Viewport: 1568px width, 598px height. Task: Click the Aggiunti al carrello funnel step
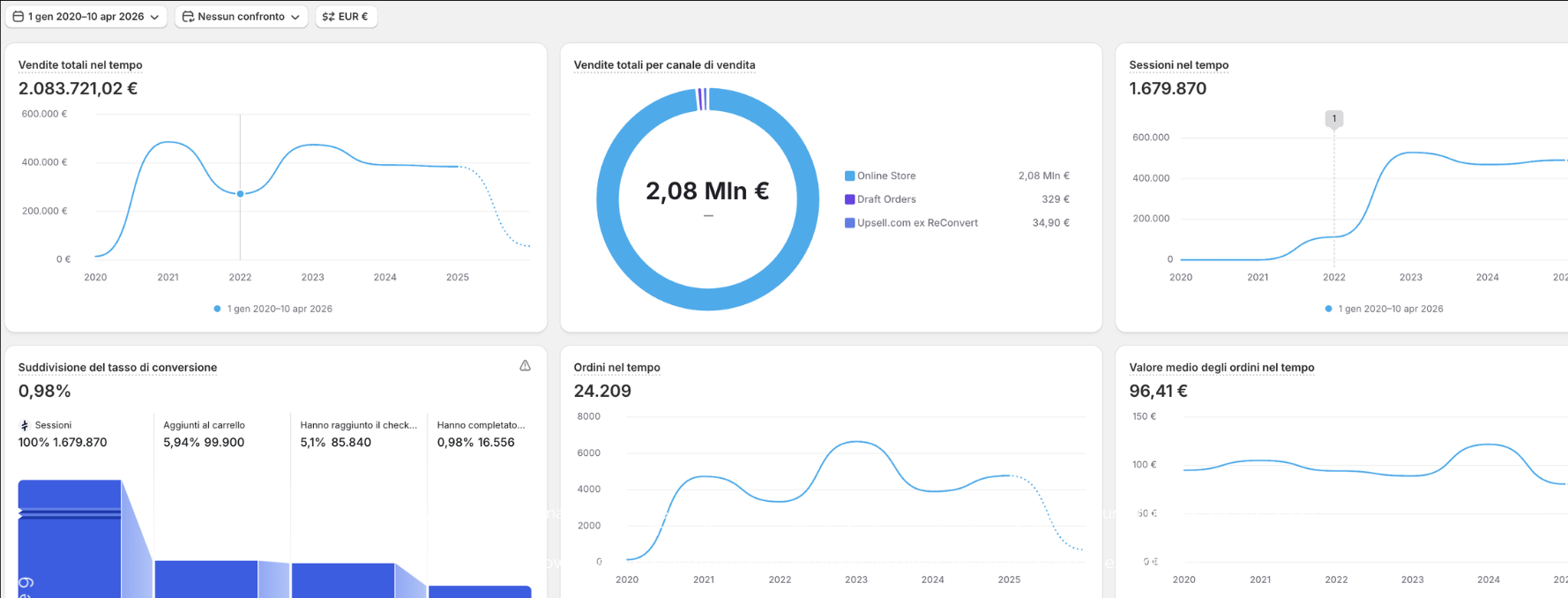(204, 425)
